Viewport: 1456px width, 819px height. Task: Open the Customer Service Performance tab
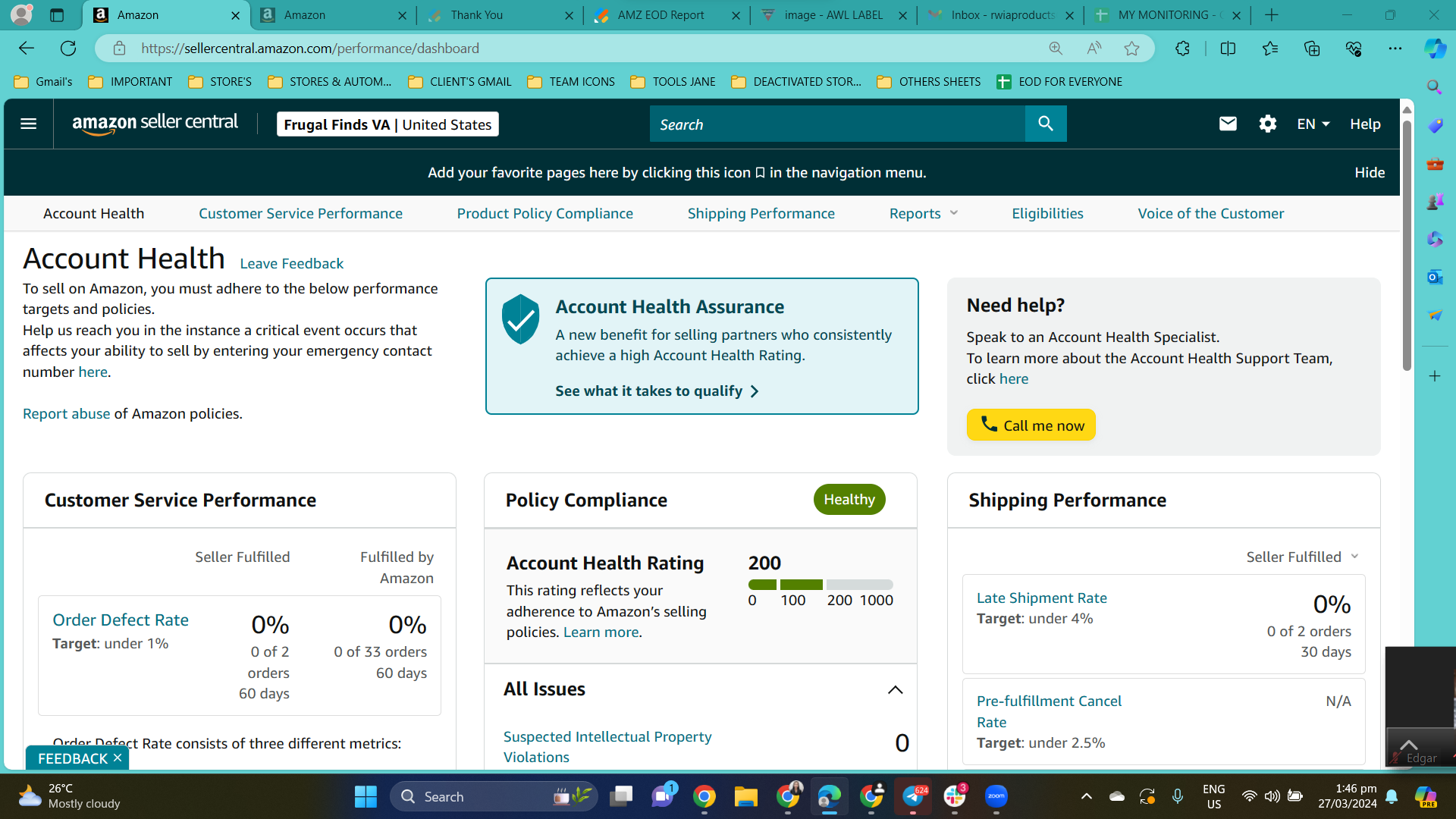300,214
